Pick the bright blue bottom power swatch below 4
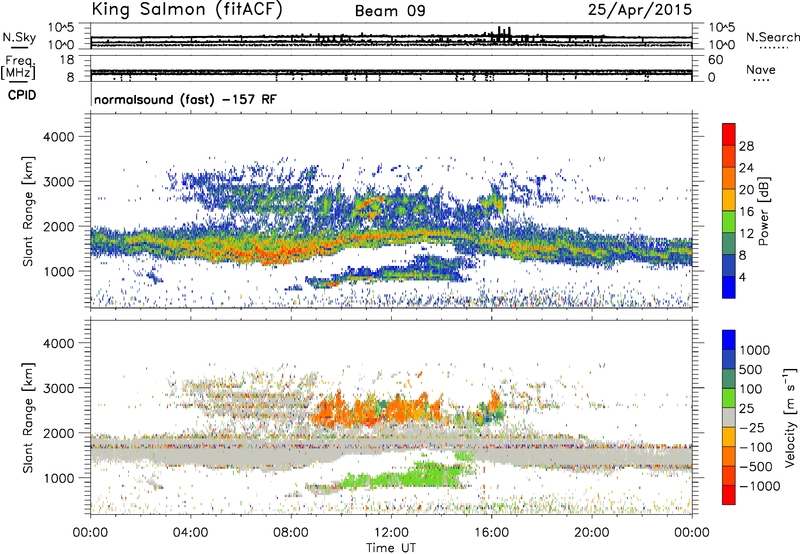This screenshot has height=554, width=800. pyautogui.click(x=729, y=288)
